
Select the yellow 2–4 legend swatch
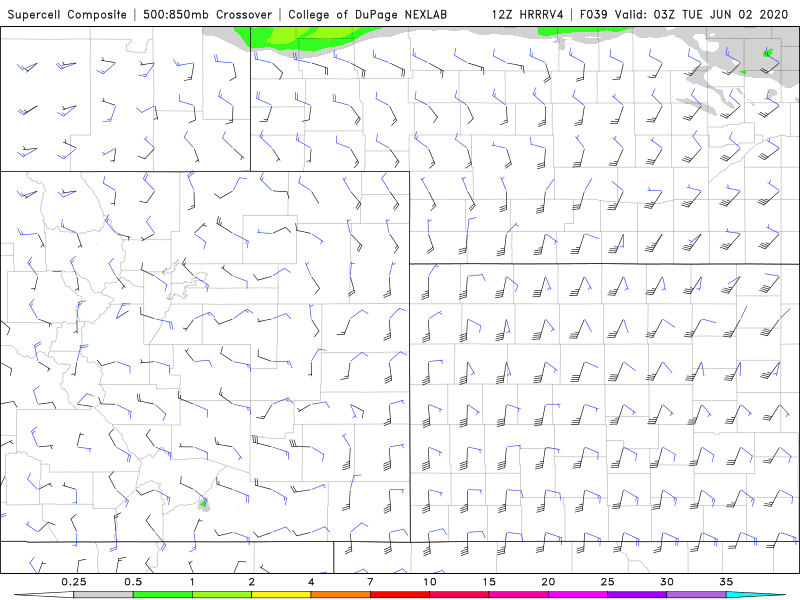281,595
